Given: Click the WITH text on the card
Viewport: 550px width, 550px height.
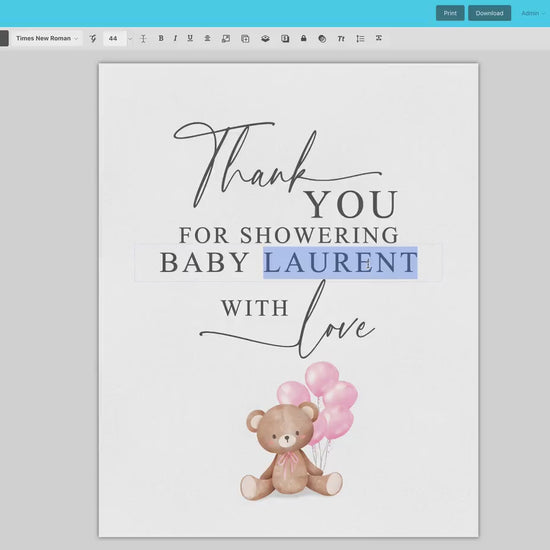Looking at the screenshot, I should tap(255, 308).
